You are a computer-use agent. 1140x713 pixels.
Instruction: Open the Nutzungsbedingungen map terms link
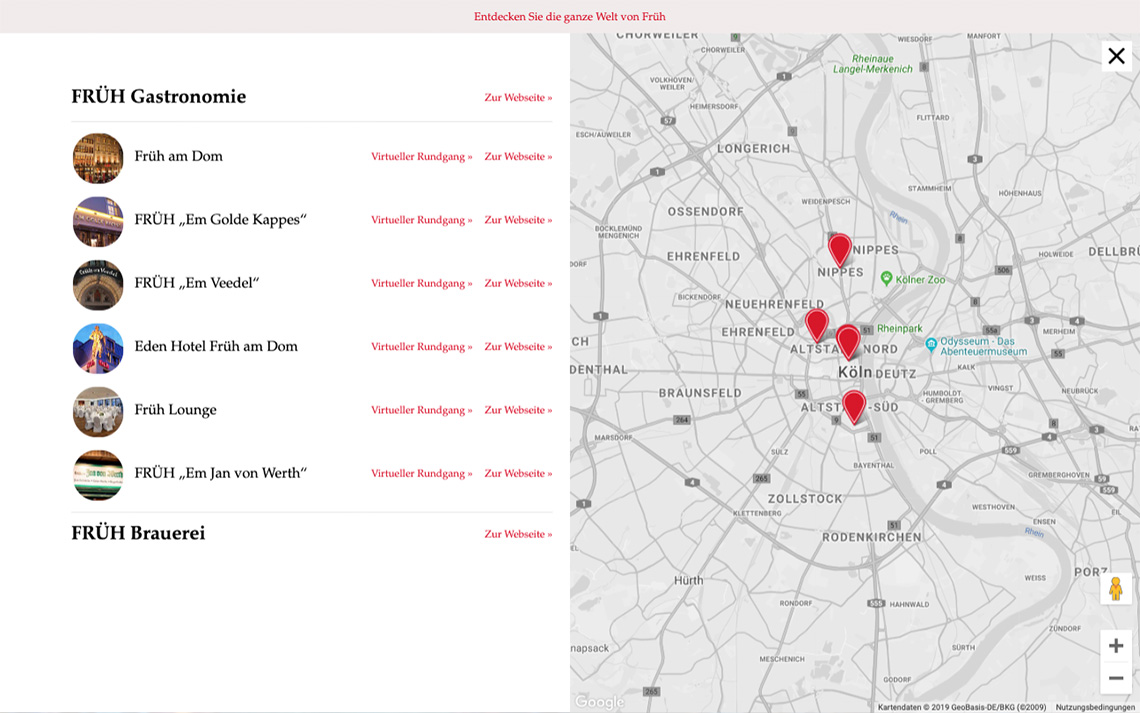[1095, 707]
